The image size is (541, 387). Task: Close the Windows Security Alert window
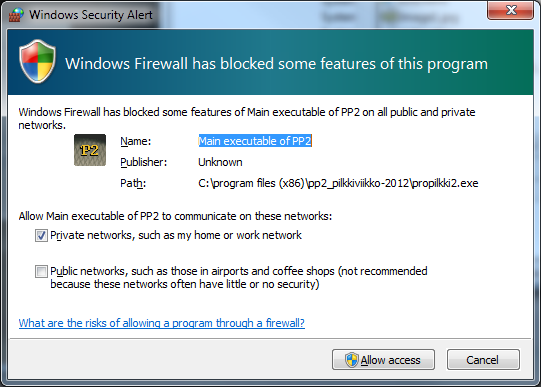pyautogui.click(x=510, y=10)
